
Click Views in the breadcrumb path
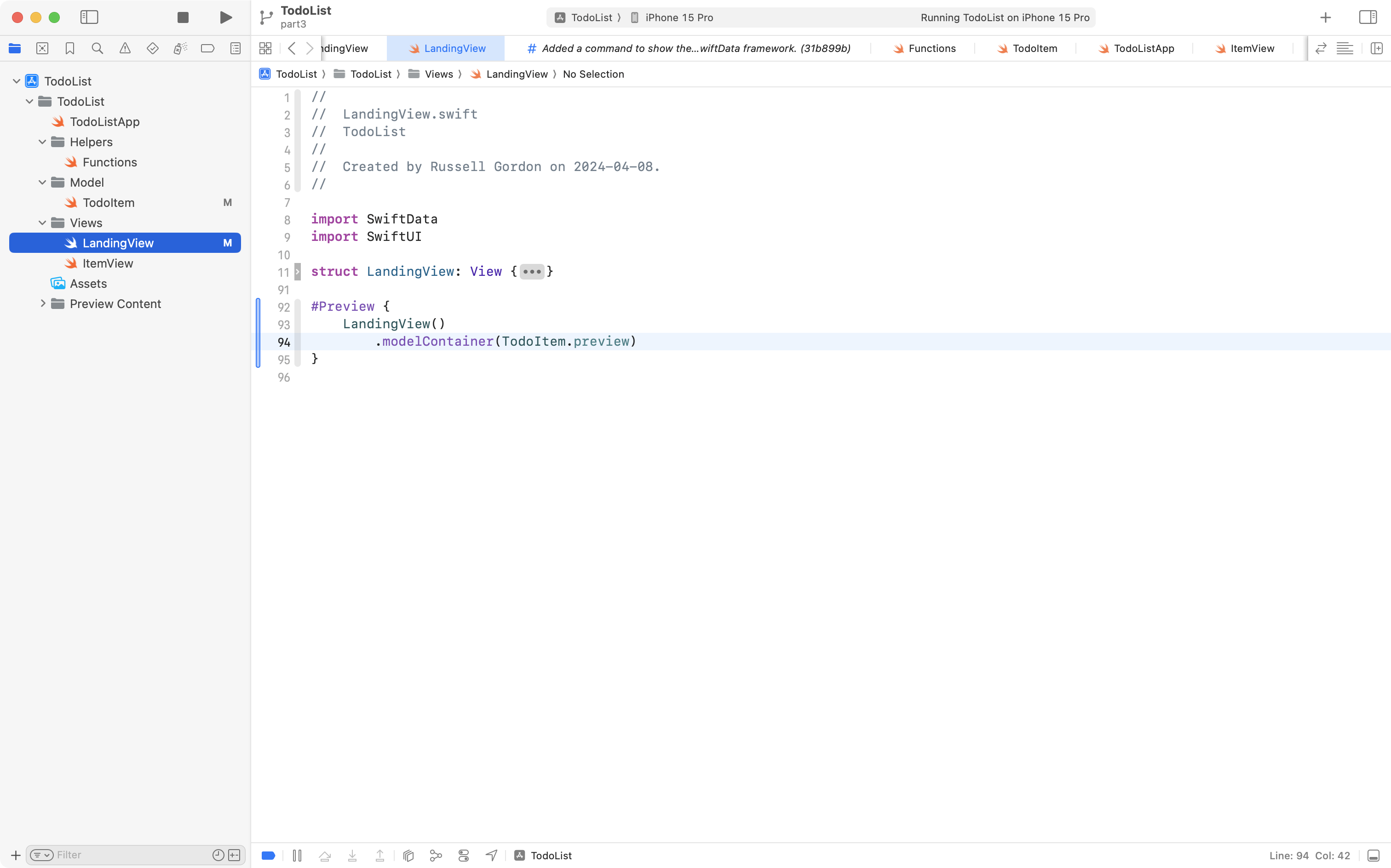(439, 74)
